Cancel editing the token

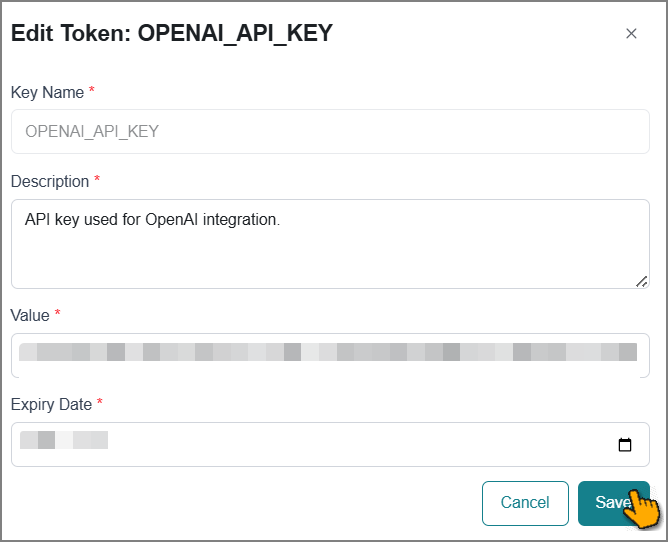525,503
